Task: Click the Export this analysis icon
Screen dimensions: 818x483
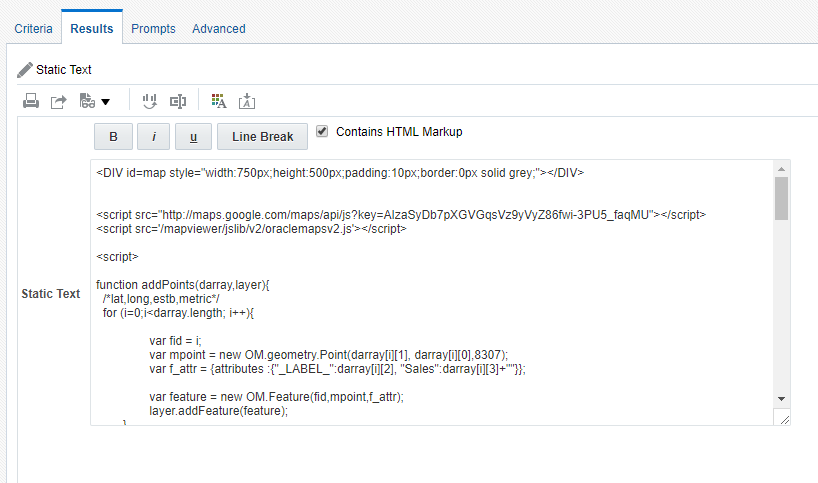Action: tap(58, 101)
